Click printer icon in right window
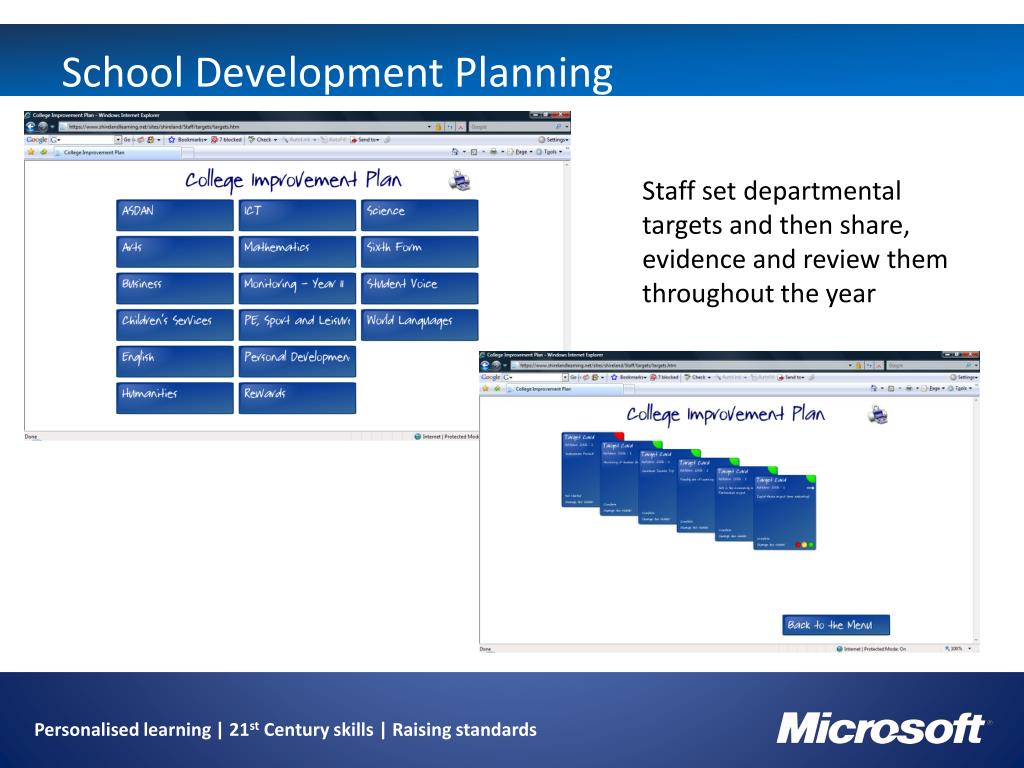 click(878, 415)
